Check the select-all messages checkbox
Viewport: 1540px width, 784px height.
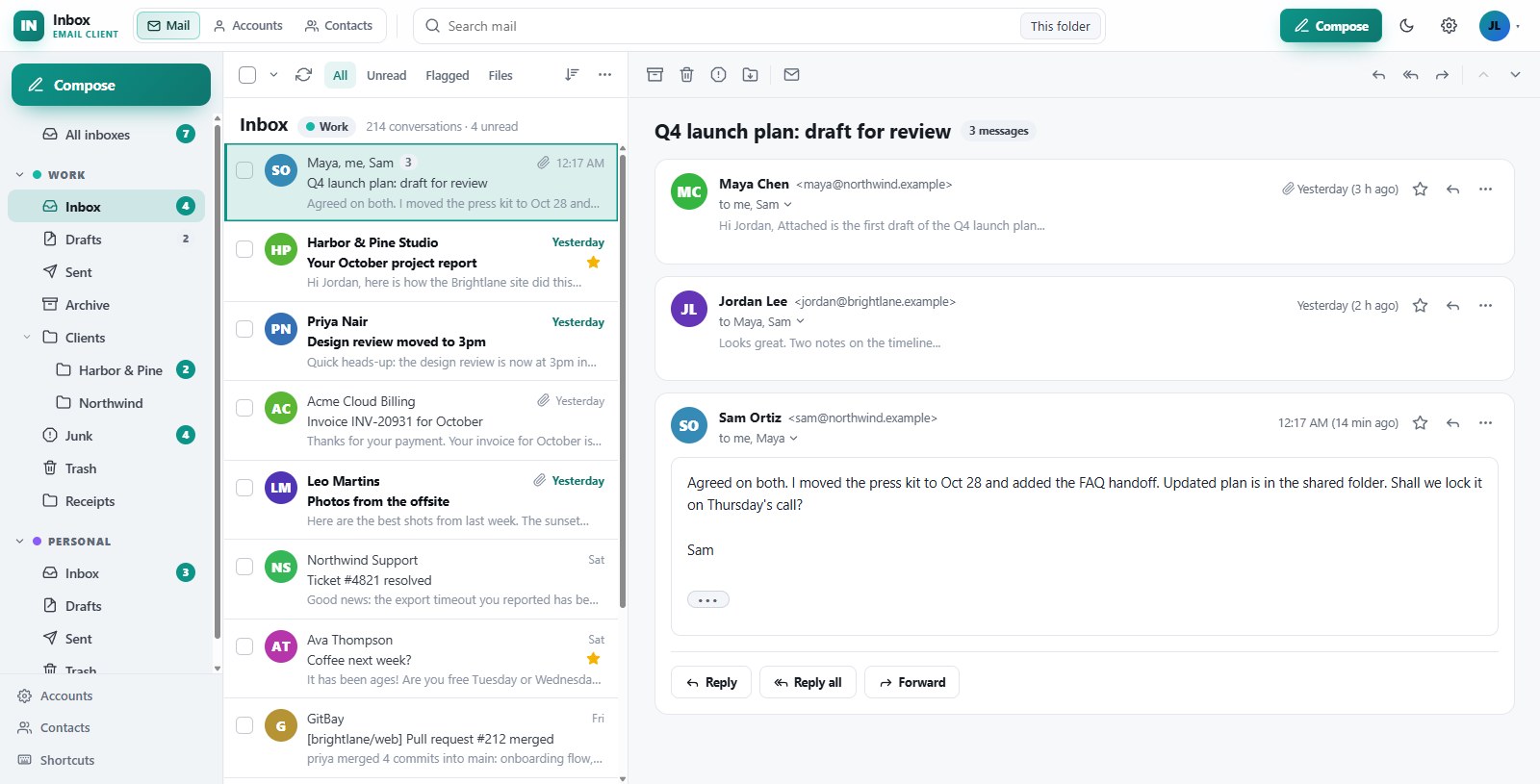click(x=247, y=75)
